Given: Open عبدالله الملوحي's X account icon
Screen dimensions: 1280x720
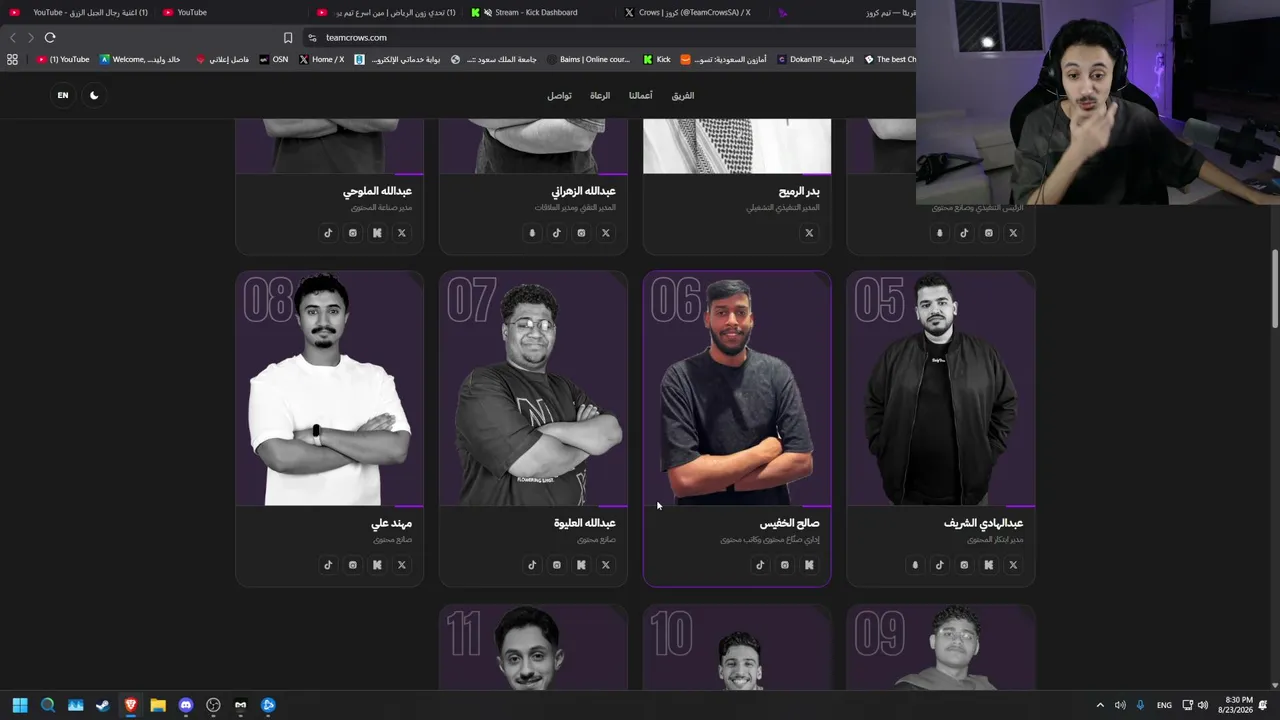Looking at the screenshot, I should (401, 233).
